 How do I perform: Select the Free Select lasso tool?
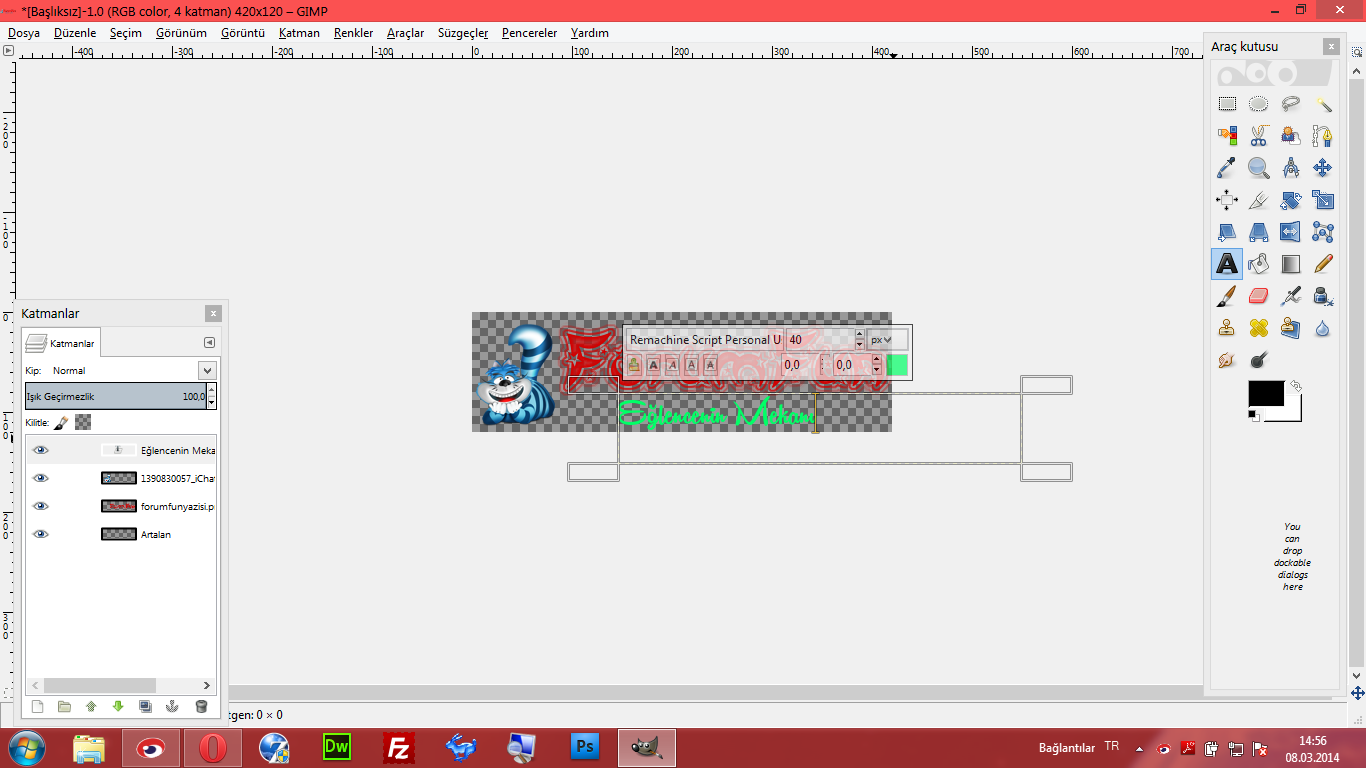(x=1291, y=104)
